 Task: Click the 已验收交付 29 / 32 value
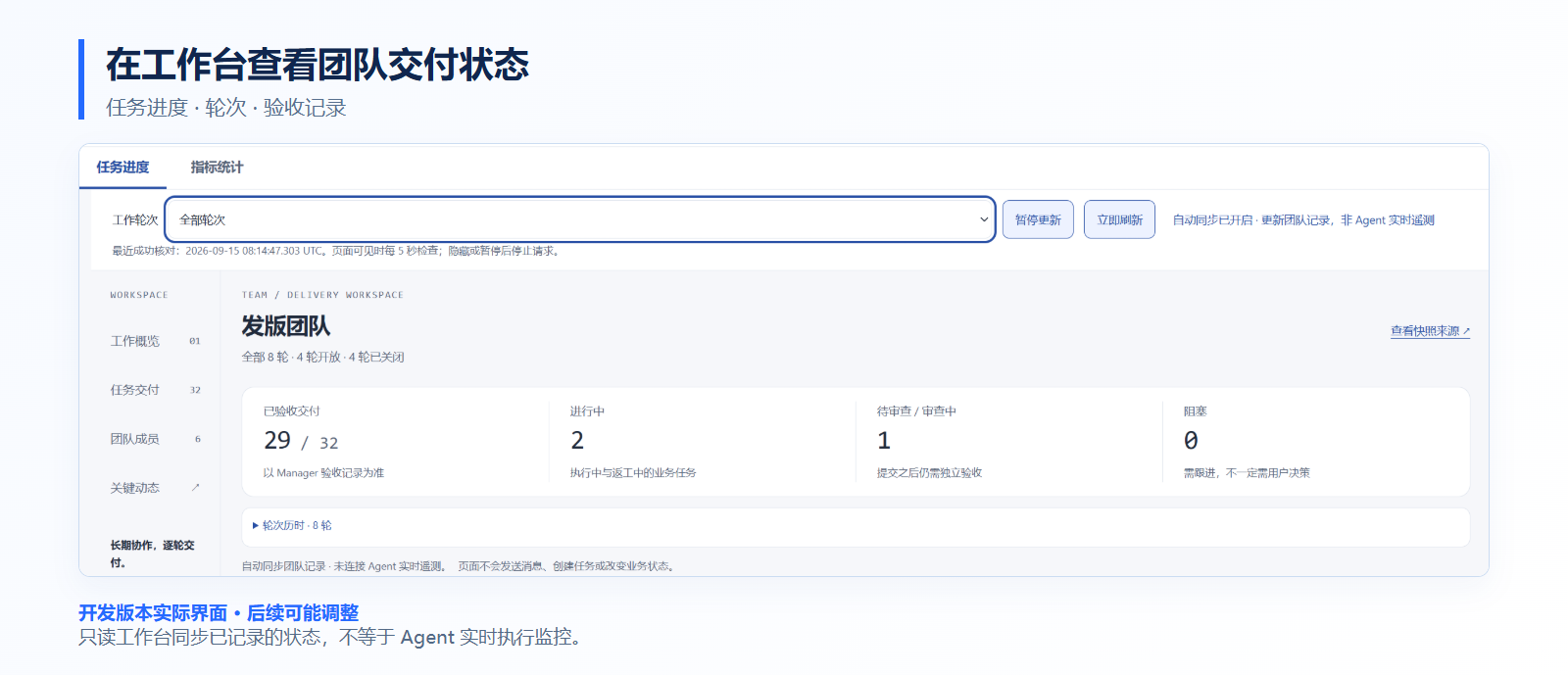click(301, 441)
